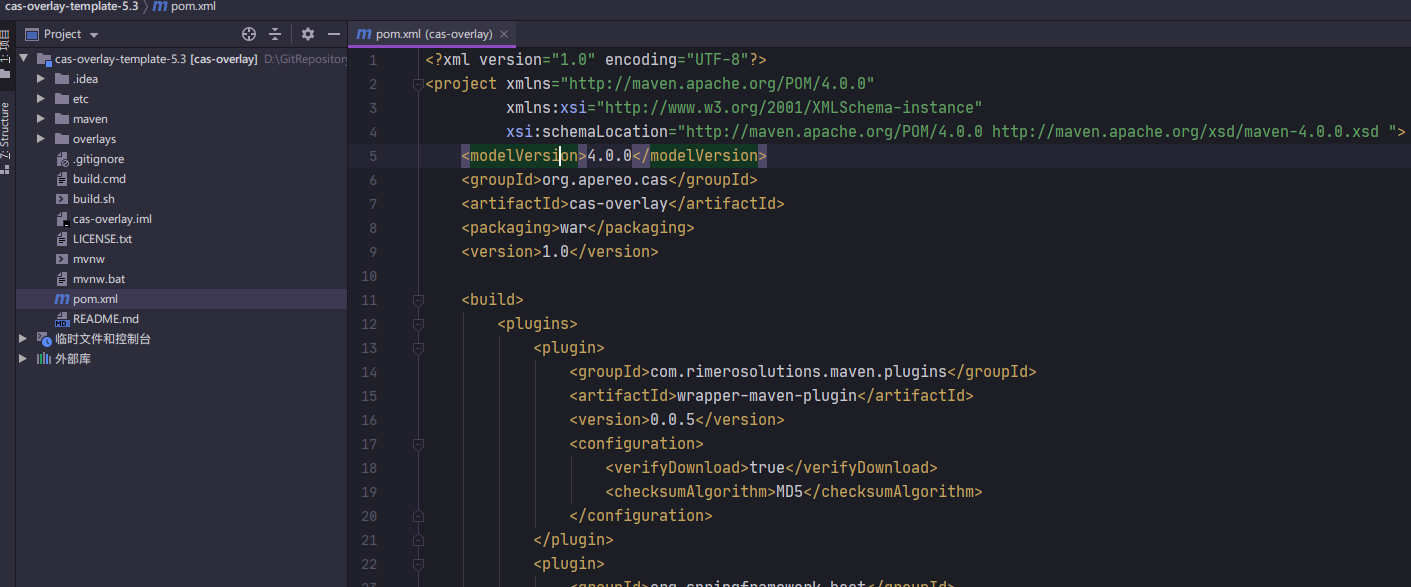
Task: Click the Markdown icon beside README.md
Action: pos(62,319)
